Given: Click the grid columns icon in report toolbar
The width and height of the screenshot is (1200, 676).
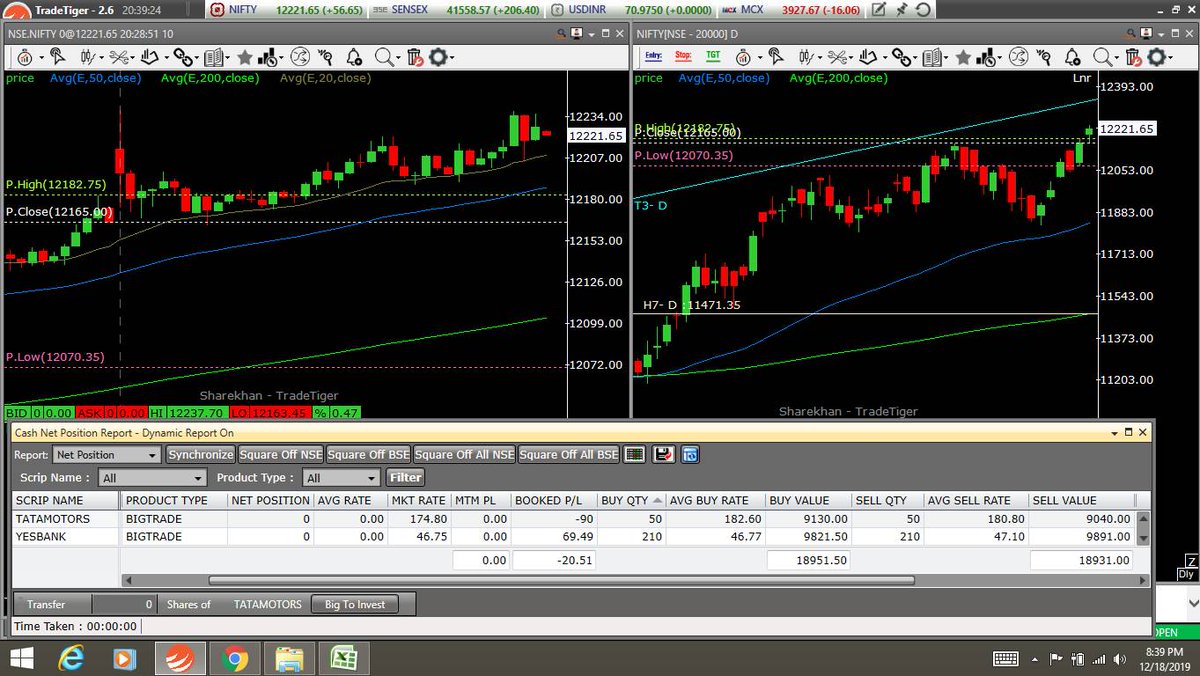Looking at the screenshot, I should click(x=634, y=454).
